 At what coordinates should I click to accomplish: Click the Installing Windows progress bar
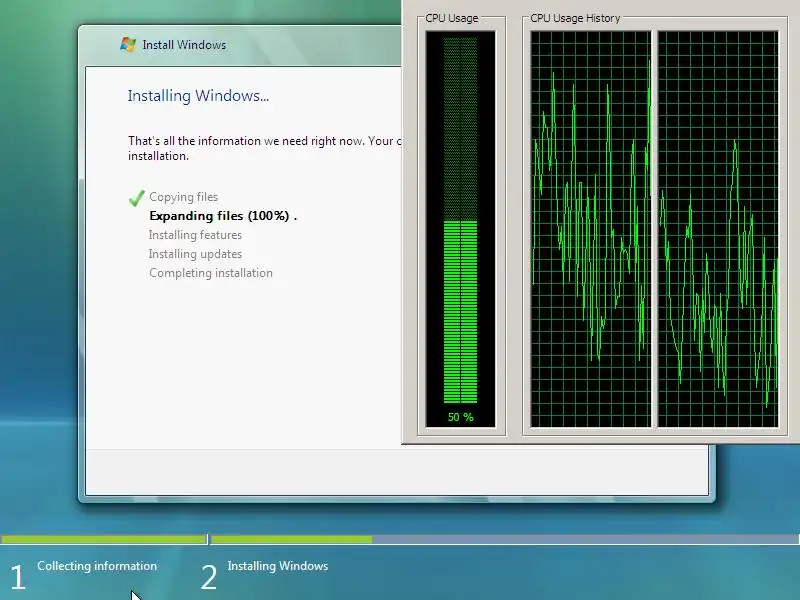pyautogui.click(x=505, y=539)
